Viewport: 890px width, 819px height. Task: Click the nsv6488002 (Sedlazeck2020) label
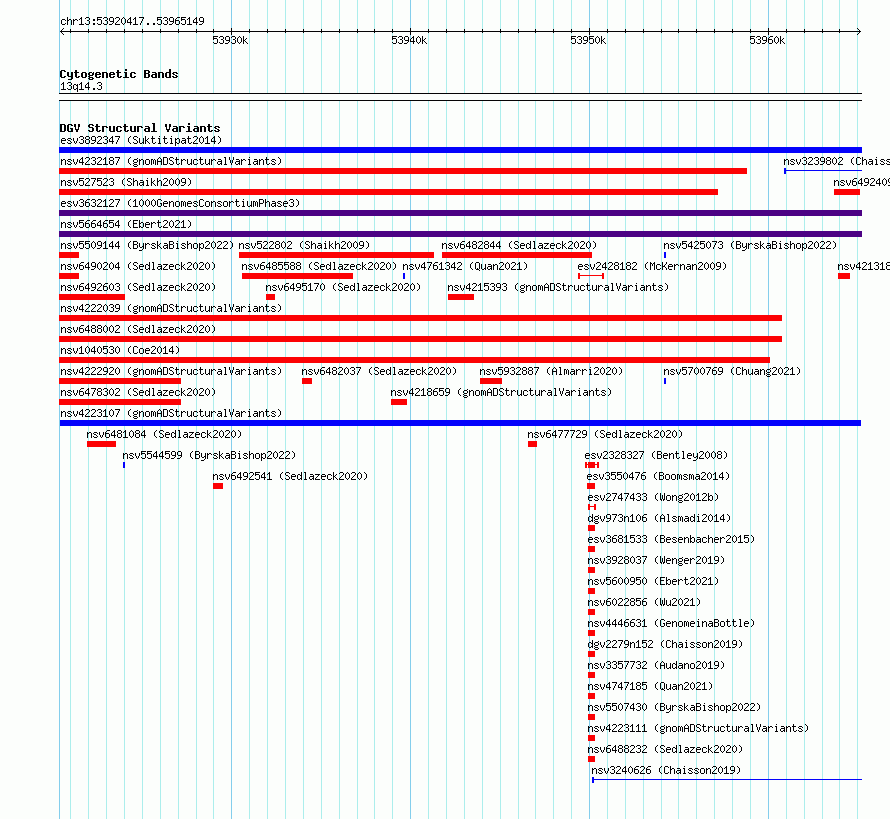138,329
